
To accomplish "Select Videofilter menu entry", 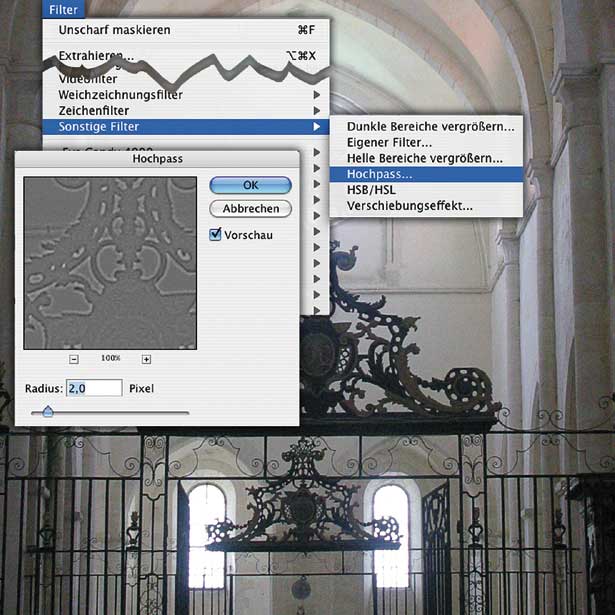I will point(186,79).
